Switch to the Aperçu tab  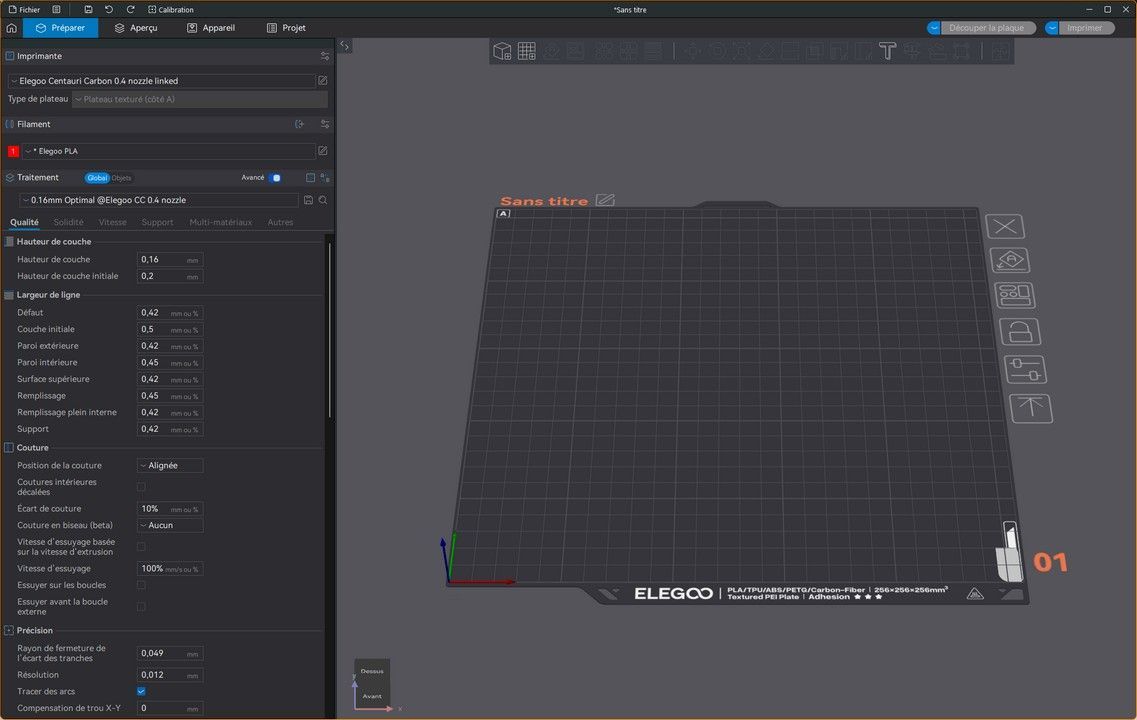pos(135,28)
